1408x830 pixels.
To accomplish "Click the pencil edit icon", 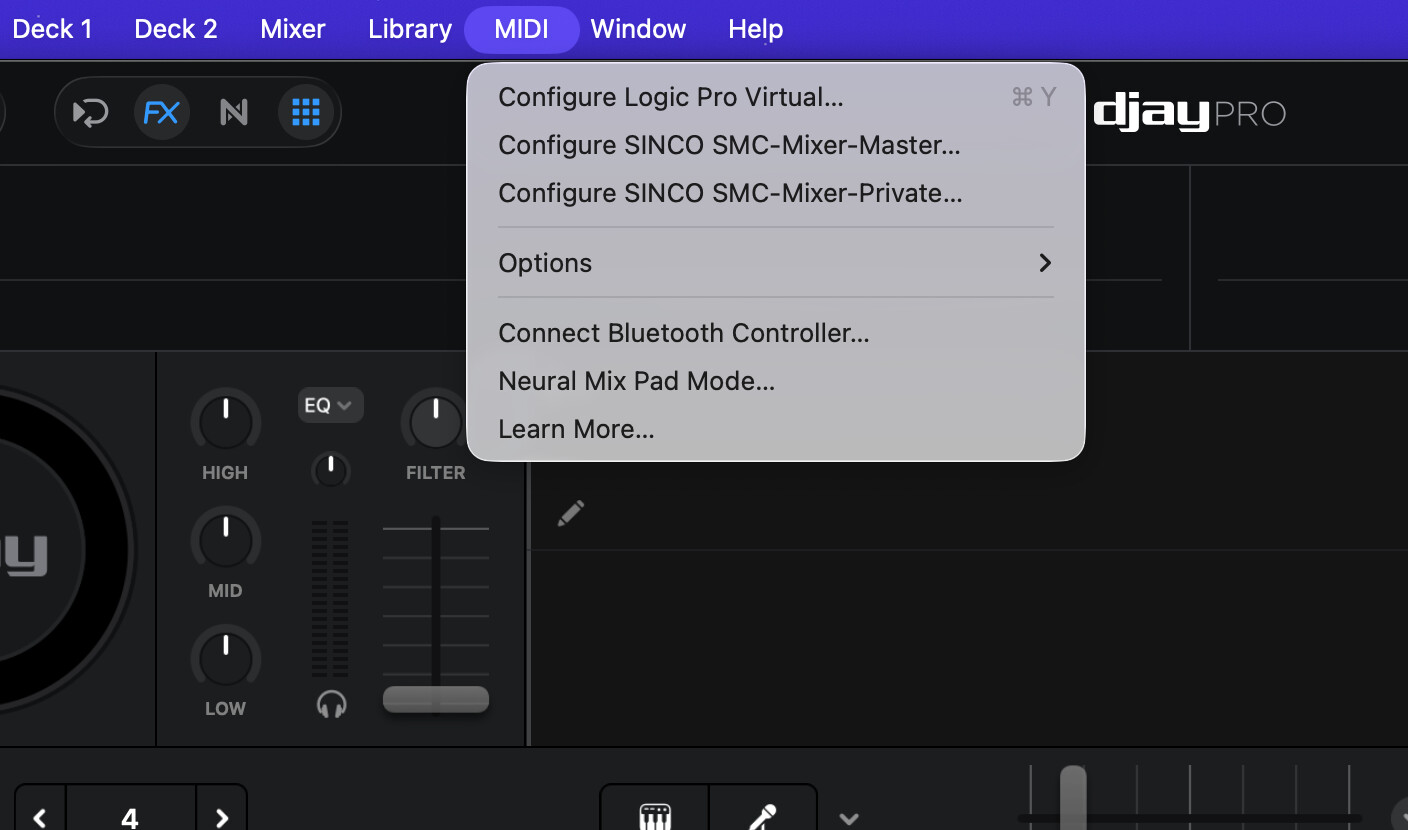I will coord(571,514).
